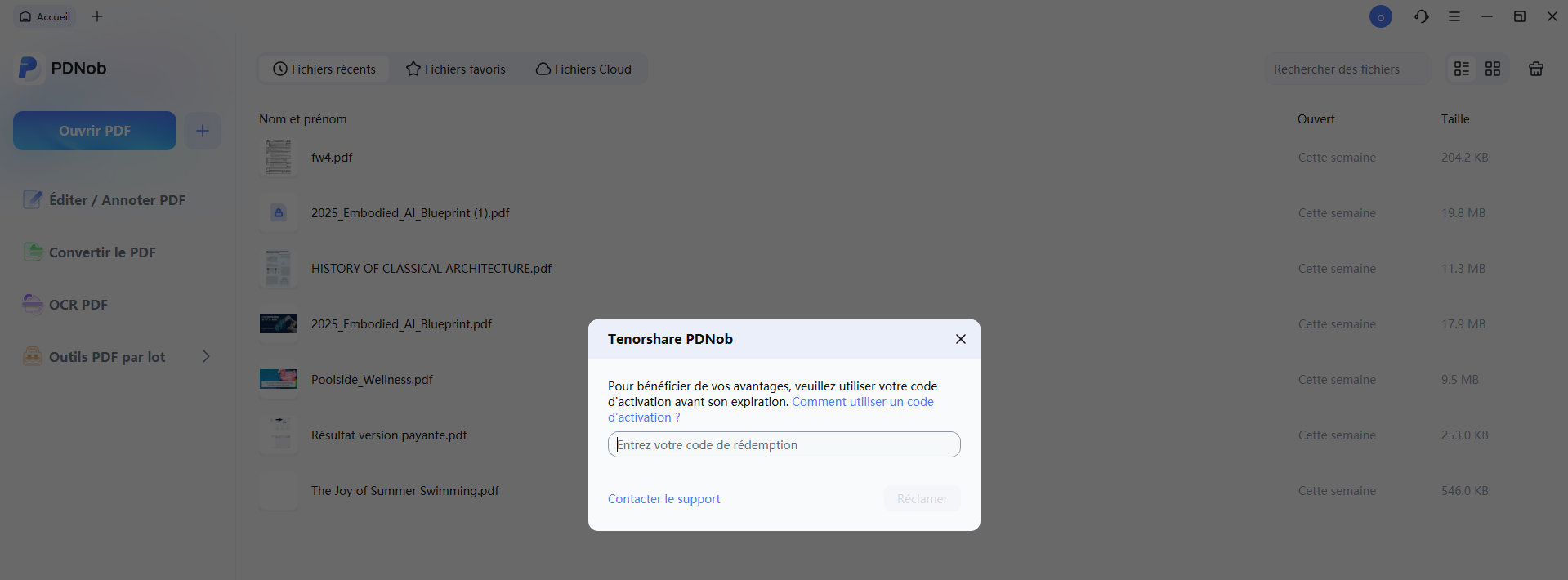This screenshot has height=580, width=1568.
Task: Click the Contacter le support link
Action: tap(664, 499)
